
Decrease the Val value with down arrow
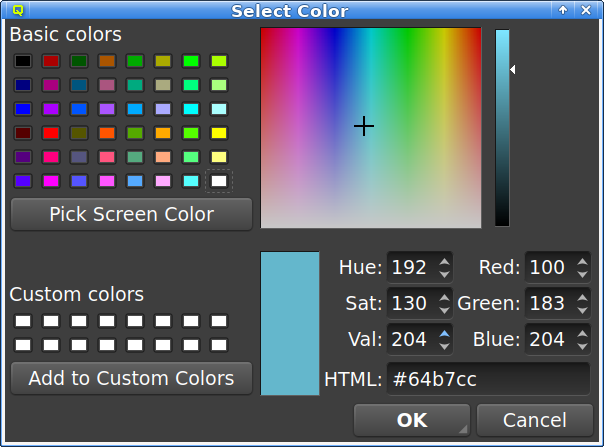[445, 346]
